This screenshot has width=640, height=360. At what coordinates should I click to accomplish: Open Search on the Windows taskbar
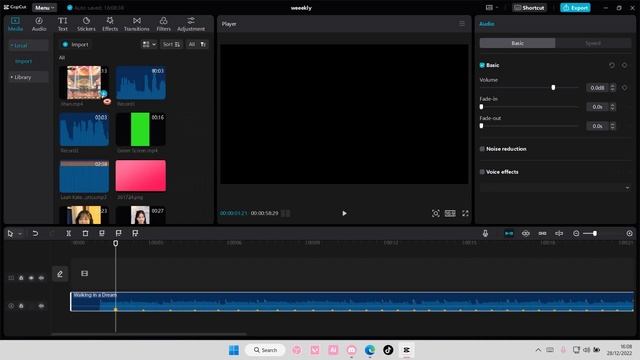pos(265,350)
